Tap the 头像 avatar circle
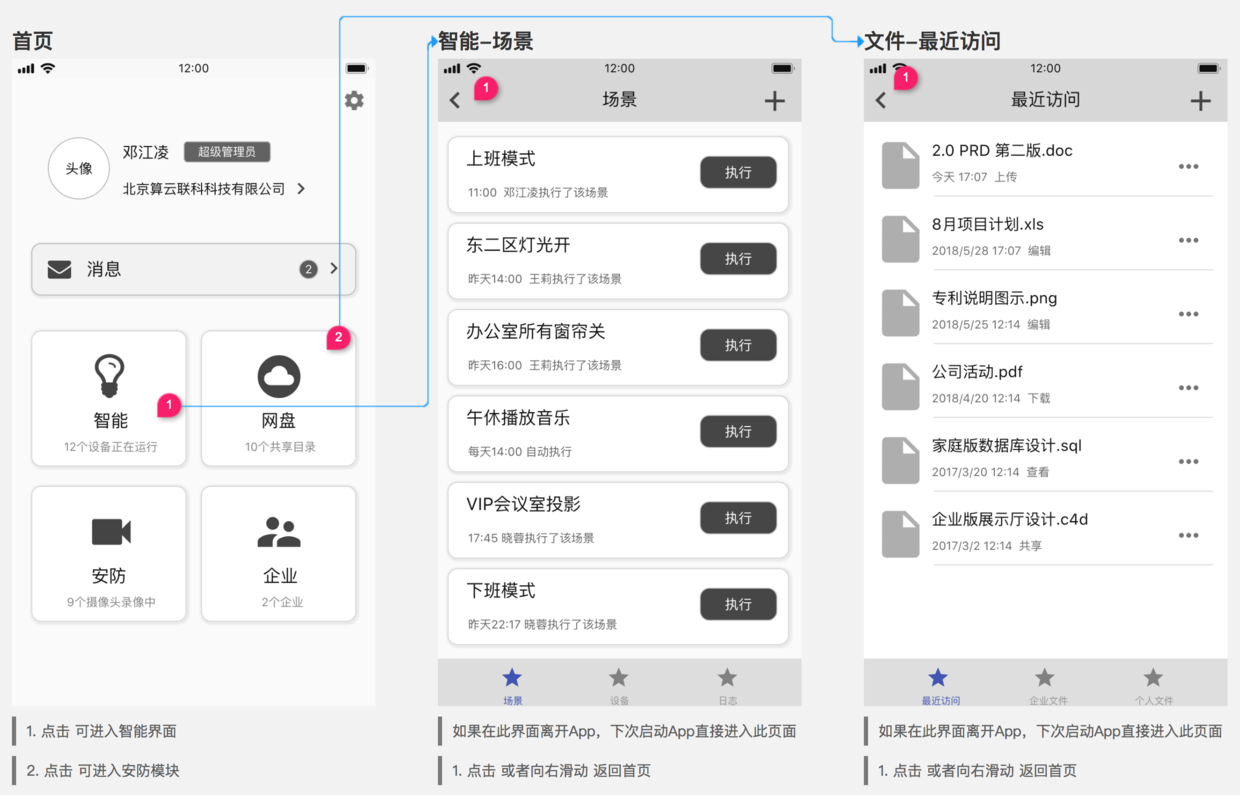The height and width of the screenshot is (795, 1240). [79, 168]
